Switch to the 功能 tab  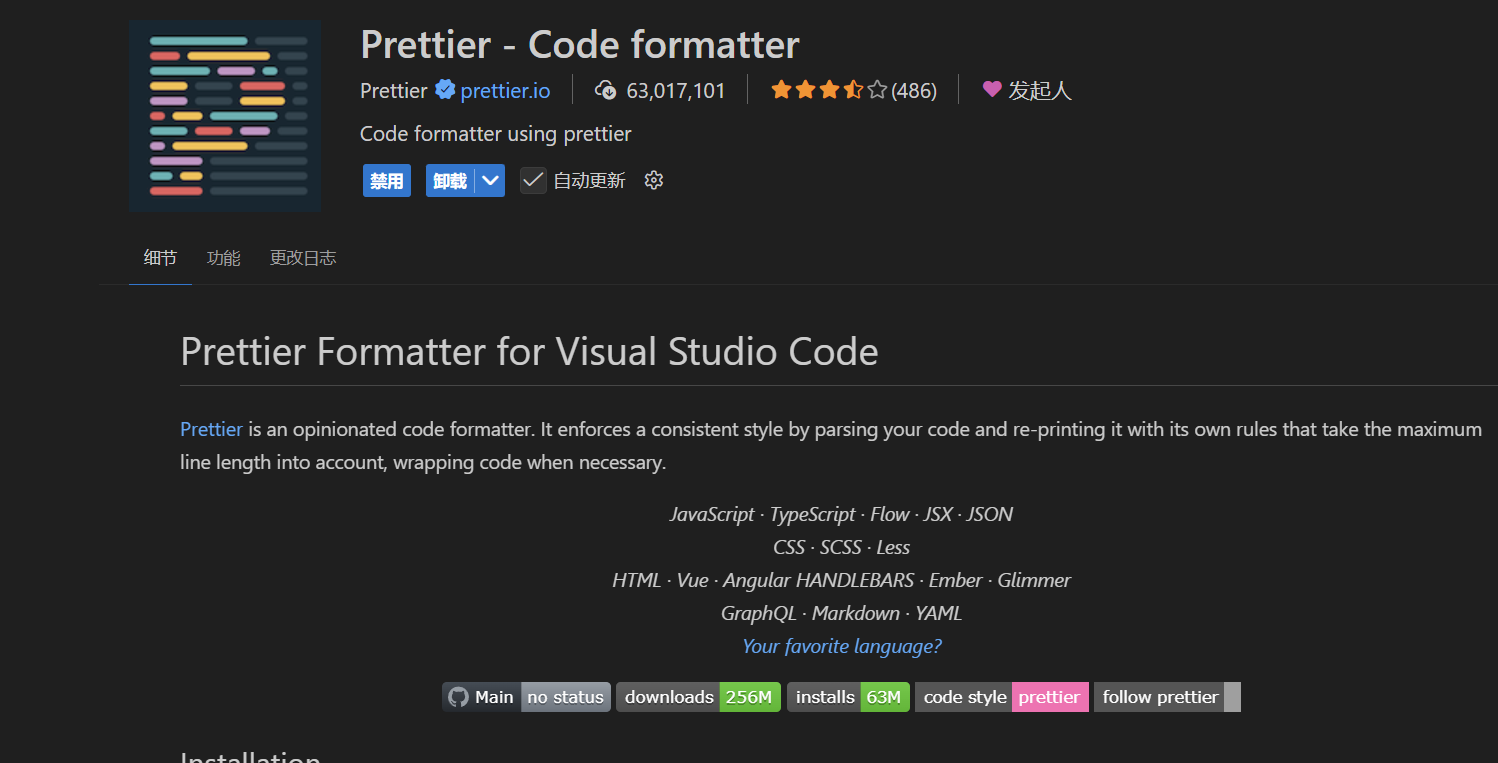[x=223, y=258]
